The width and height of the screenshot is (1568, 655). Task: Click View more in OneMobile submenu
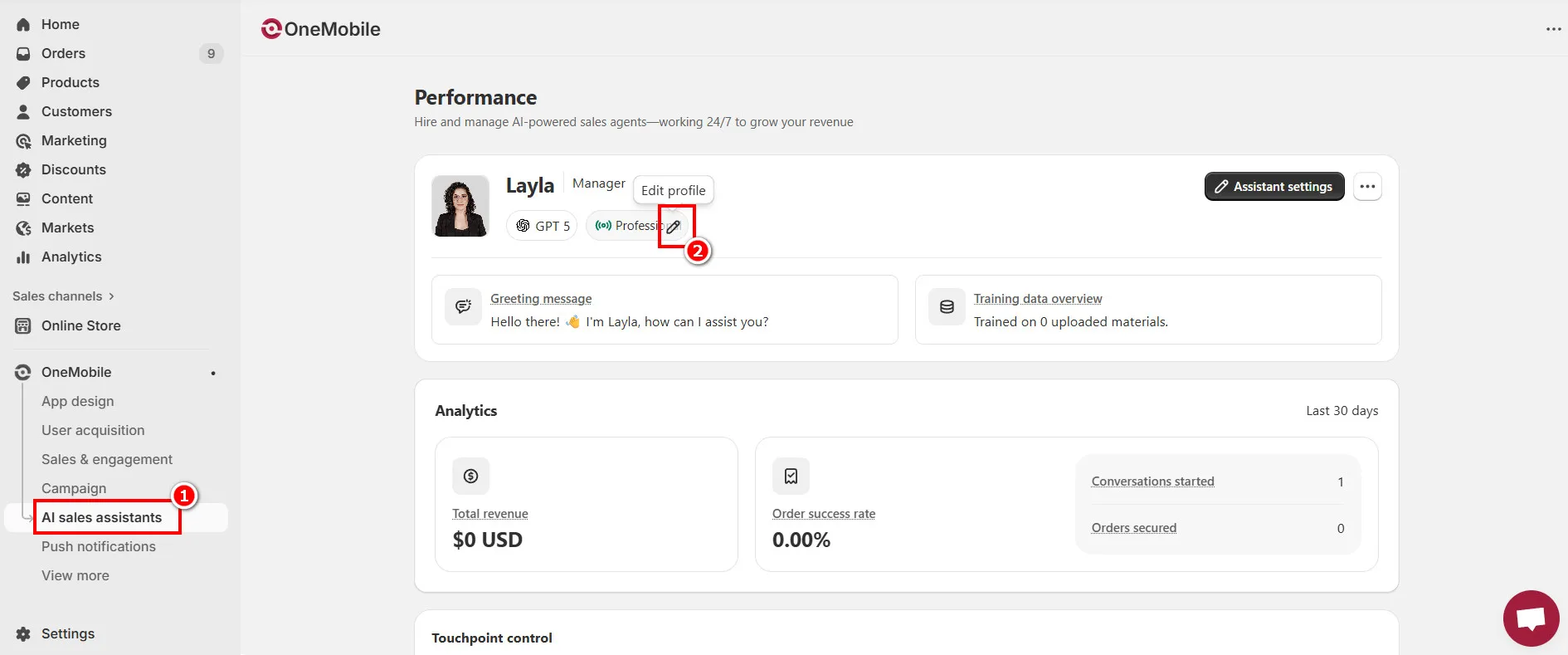(x=75, y=575)
